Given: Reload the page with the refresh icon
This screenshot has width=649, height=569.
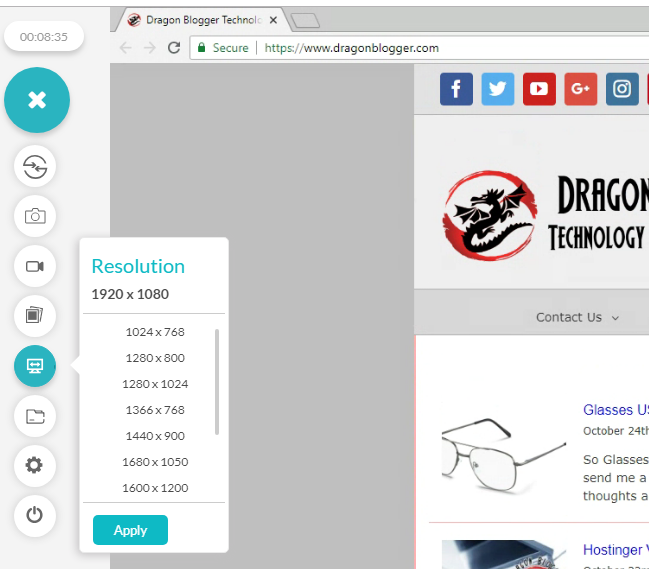Looking at the screenshot, I should click(x=174, y=48).
